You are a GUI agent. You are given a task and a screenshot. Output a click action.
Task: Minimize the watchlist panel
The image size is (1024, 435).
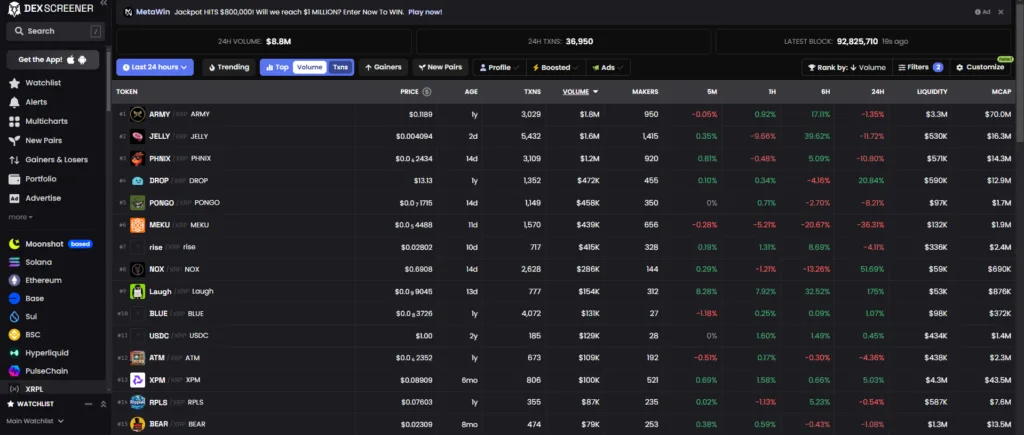[x=88, y=404]
